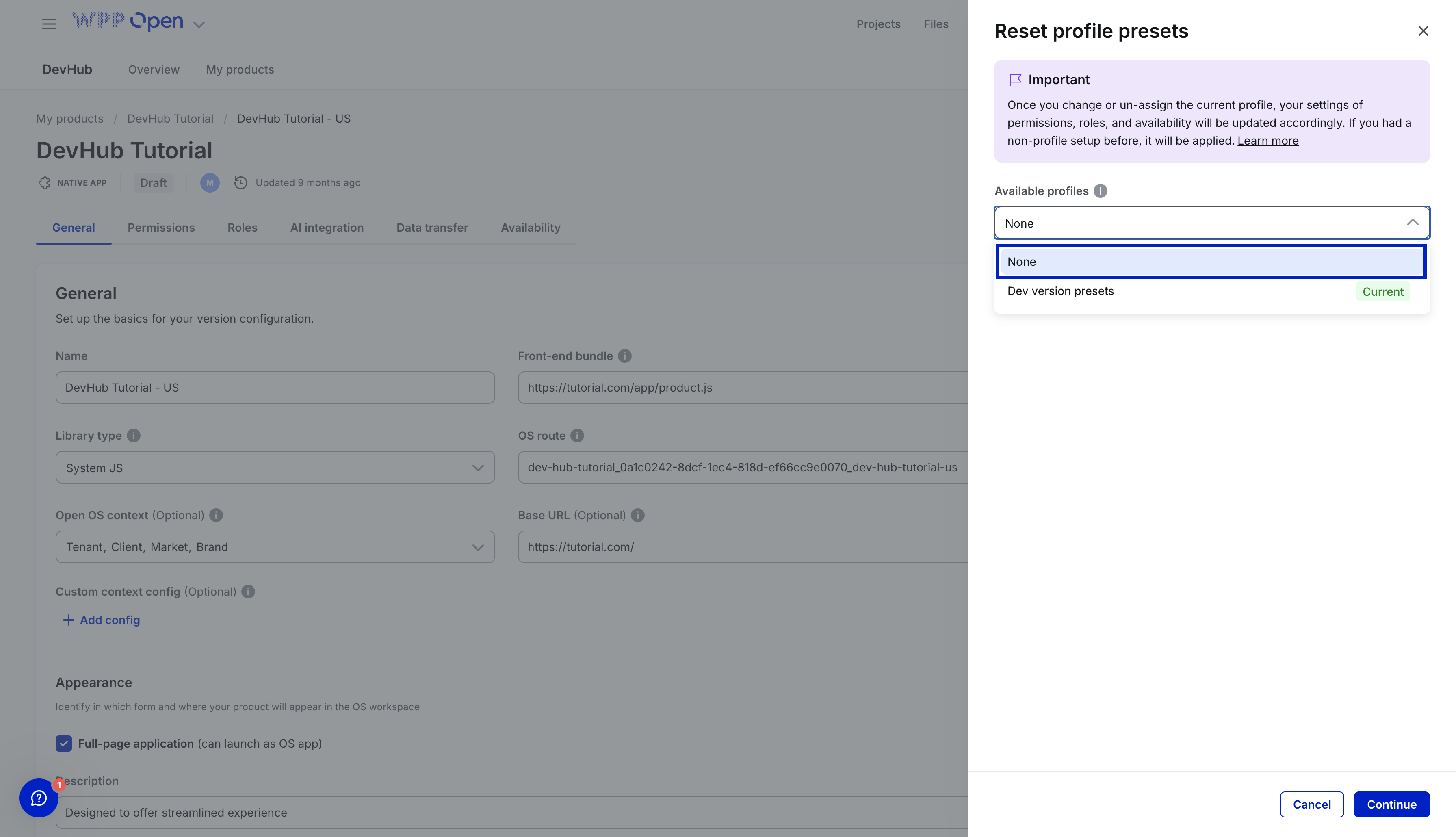Open the Learn more link
Screen dimensions: 1456x837
pyautogui.click(x=1267, y=141)
